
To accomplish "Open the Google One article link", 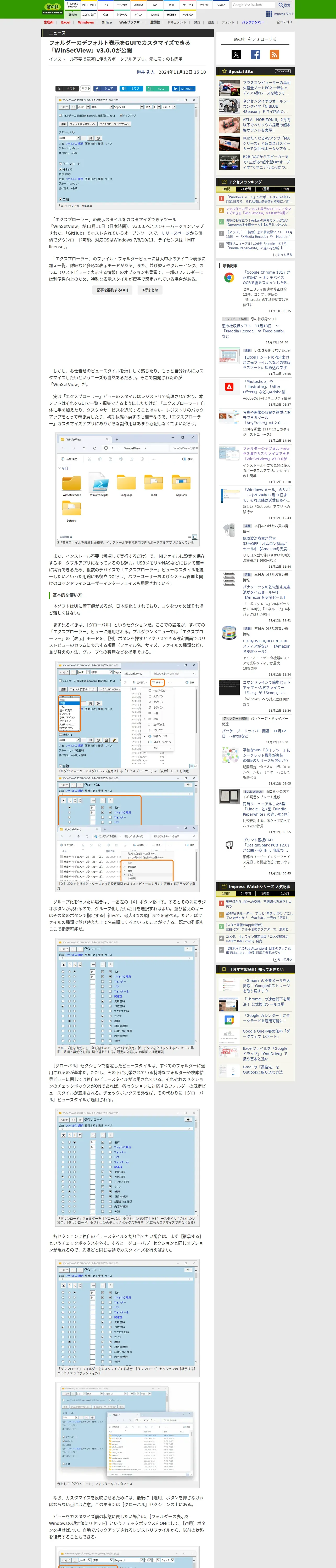I will click(266, 1034).
